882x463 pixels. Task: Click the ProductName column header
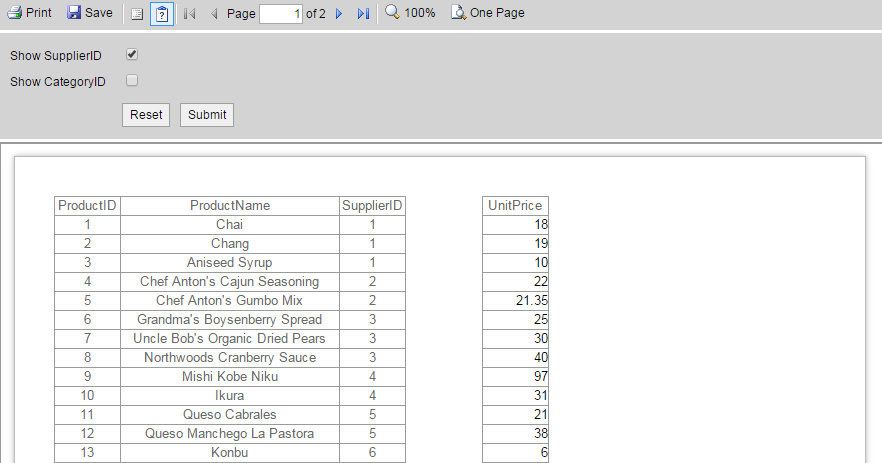pos(230,206)
